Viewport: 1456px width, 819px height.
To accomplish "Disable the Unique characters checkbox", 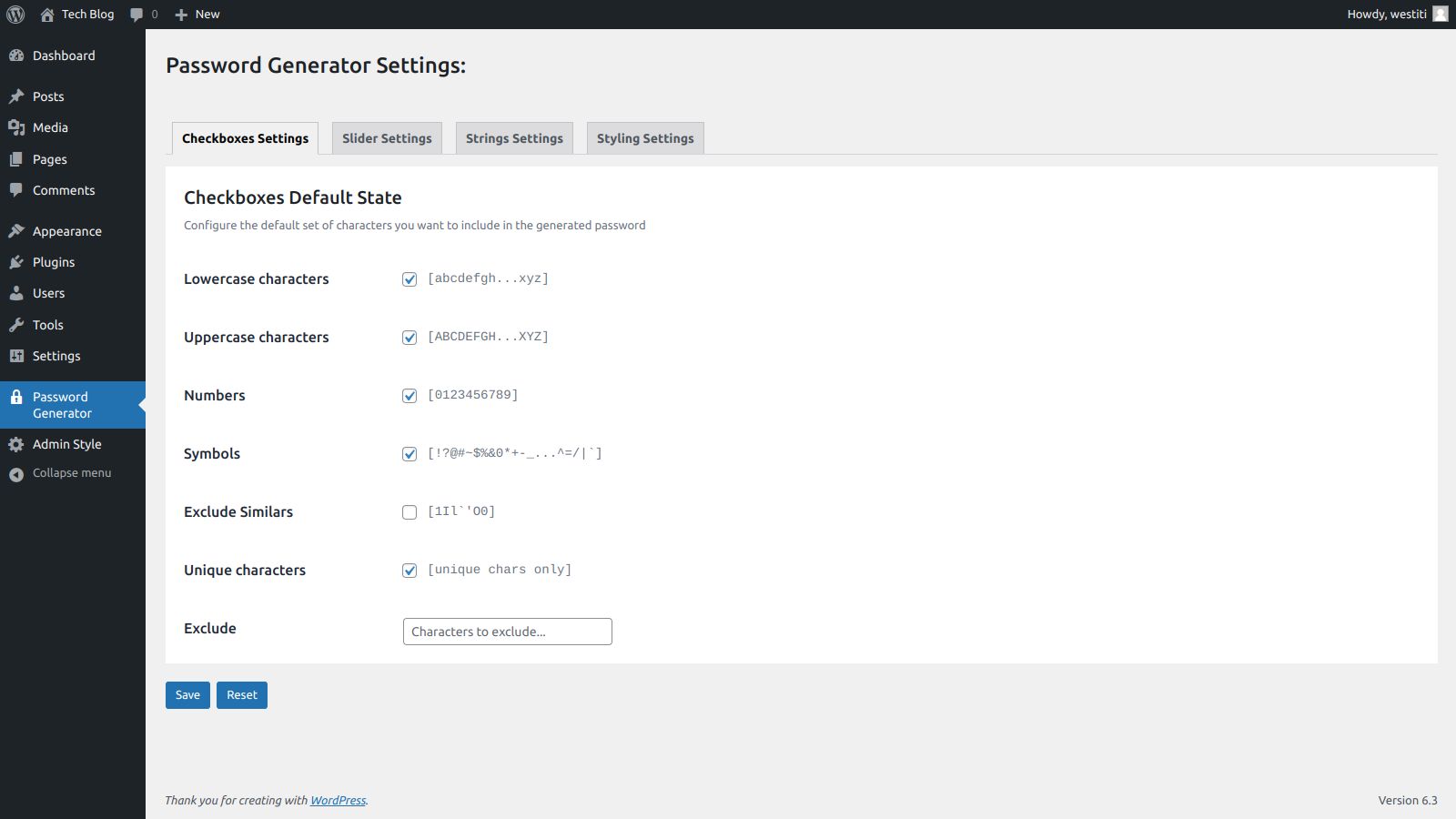I will (409, 570).
